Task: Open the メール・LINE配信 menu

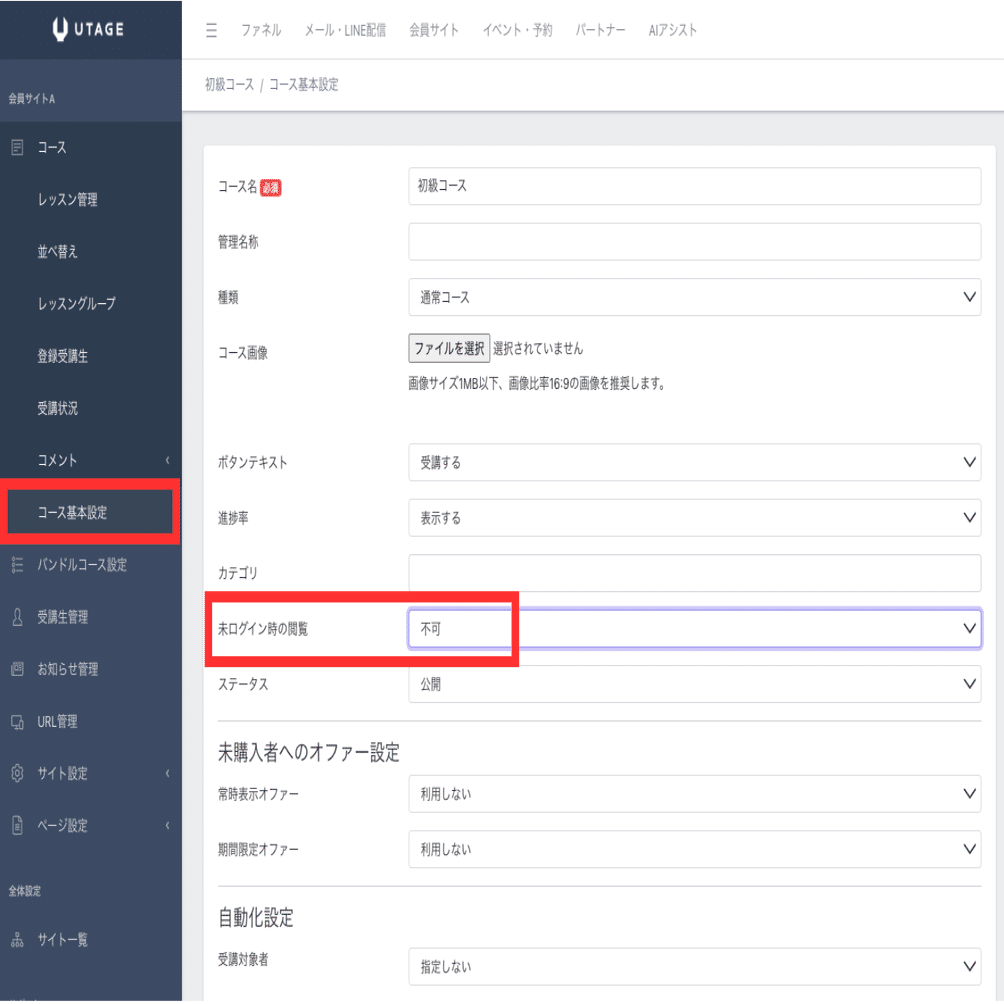Action: click(345, 29)
